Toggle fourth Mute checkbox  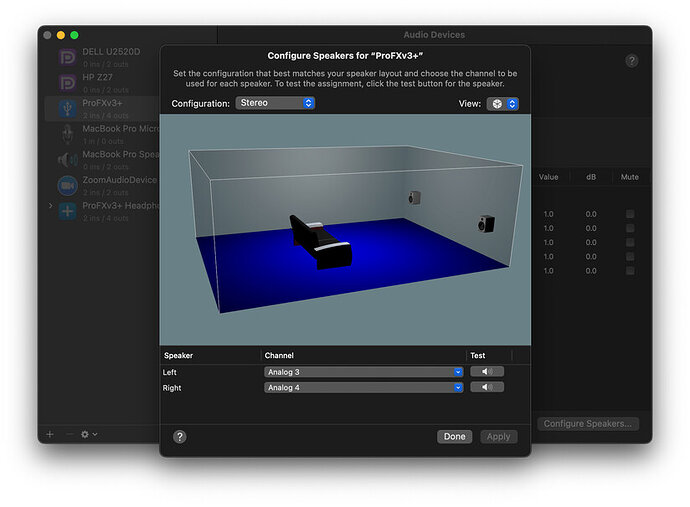coord(630,256)
